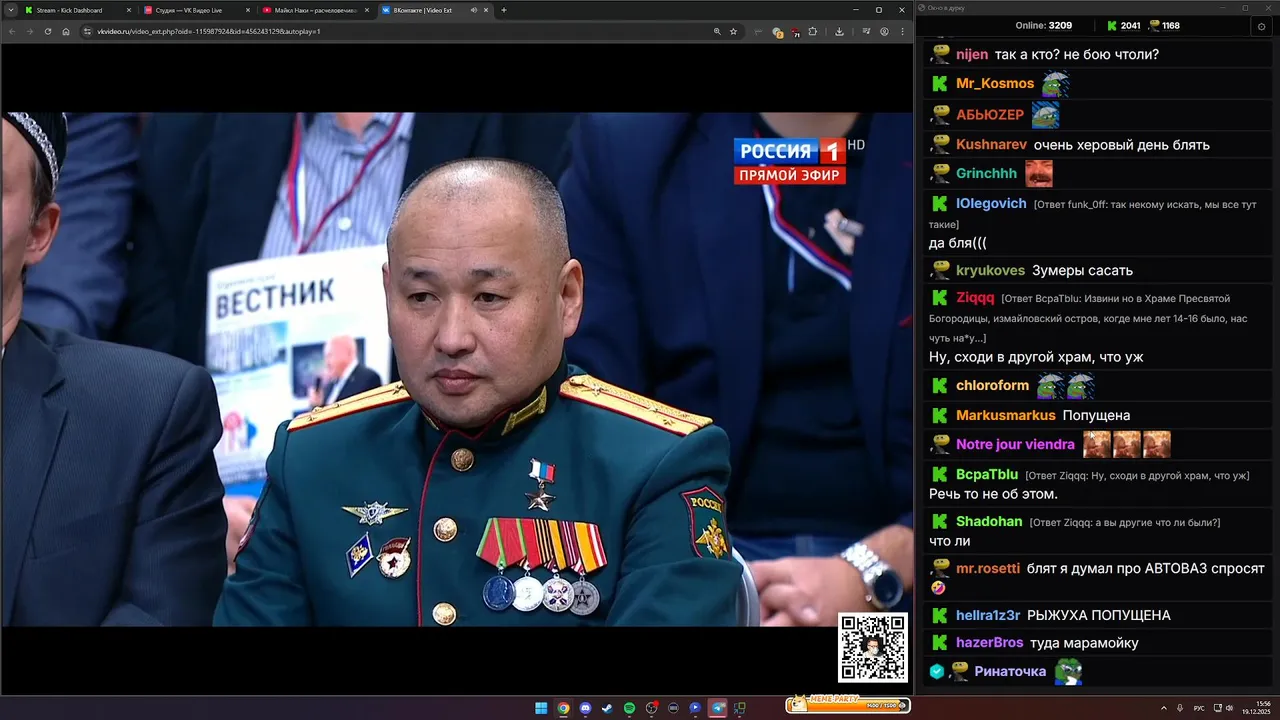Open Ziqqq's chat username

pos(975,297)
